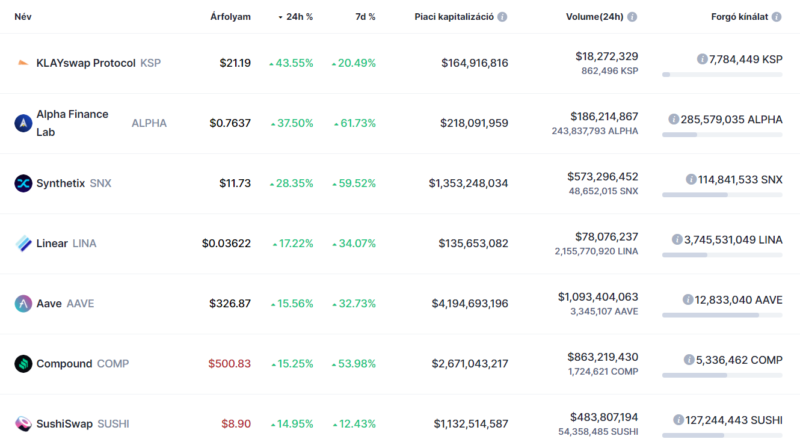Click the Compound coin logo
800x445 pixels.
coord(23,364)
